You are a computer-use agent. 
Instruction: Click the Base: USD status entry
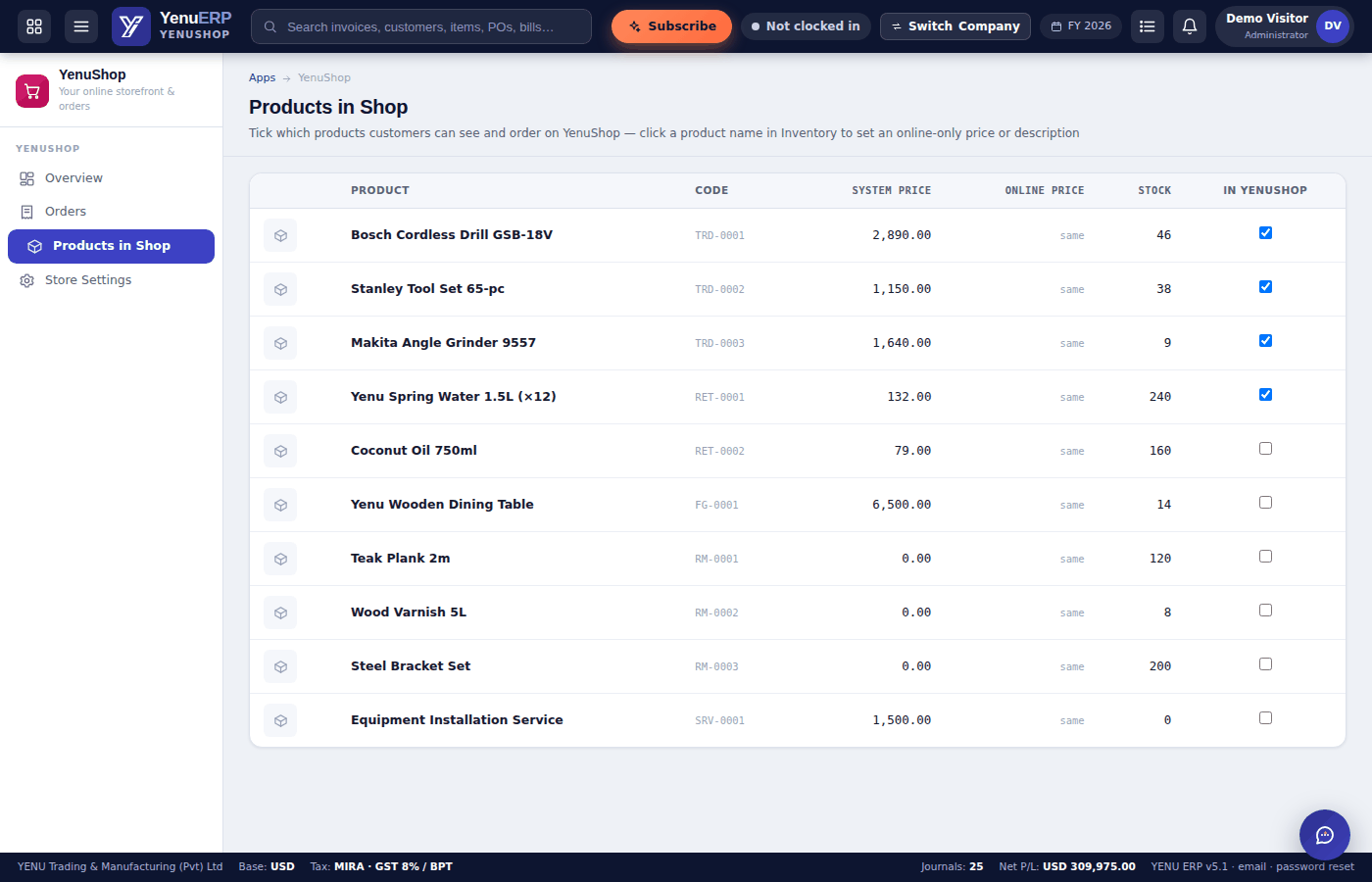(267, 866)
